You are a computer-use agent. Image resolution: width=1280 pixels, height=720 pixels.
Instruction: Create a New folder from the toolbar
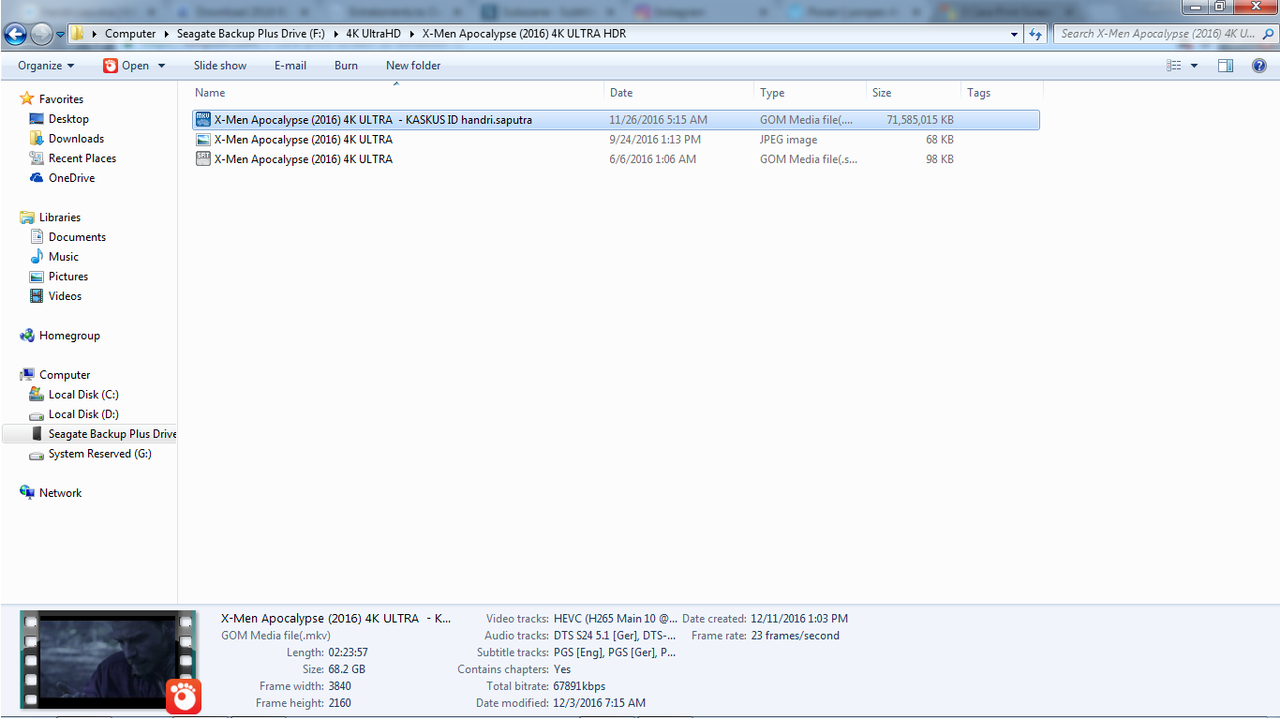(413, 65)
